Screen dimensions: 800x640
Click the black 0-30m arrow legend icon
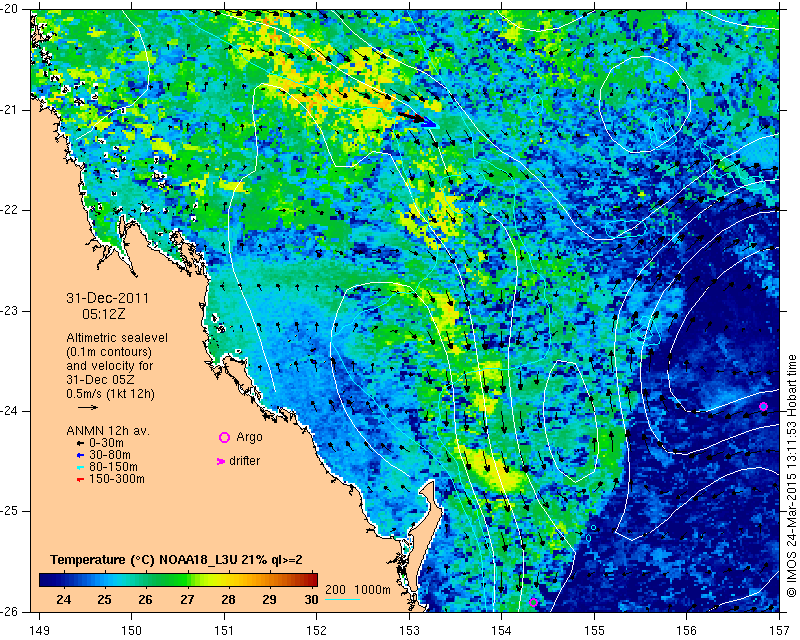[80, 444]
